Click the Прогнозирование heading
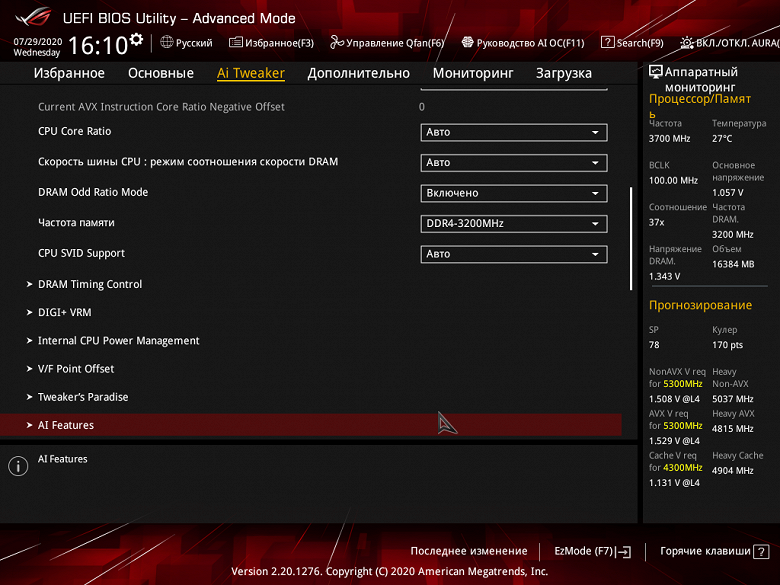780x585 pixels. 700,305
